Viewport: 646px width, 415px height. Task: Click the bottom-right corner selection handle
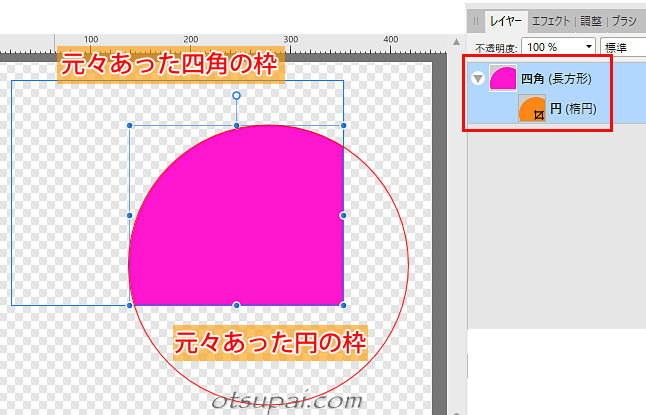(x=343, y=304)
